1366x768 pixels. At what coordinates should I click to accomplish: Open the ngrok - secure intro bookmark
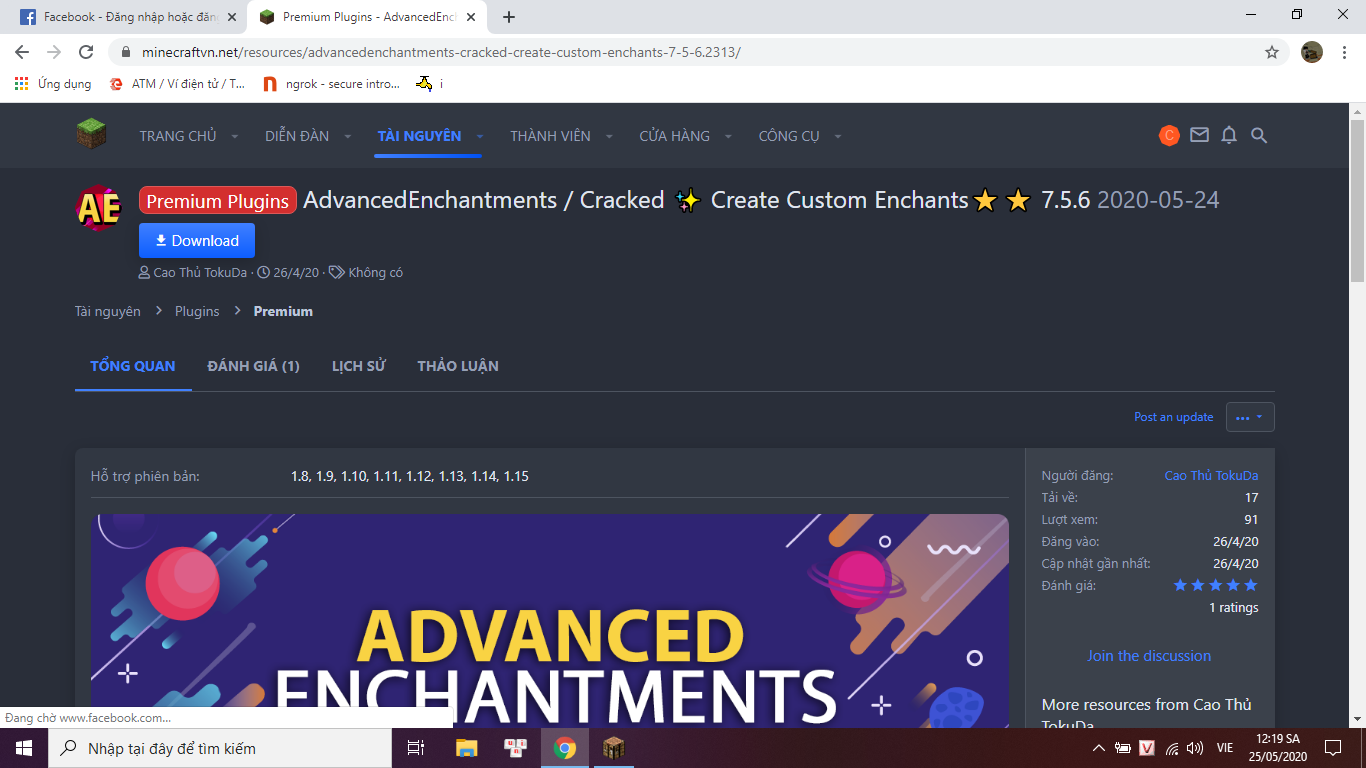331,84
